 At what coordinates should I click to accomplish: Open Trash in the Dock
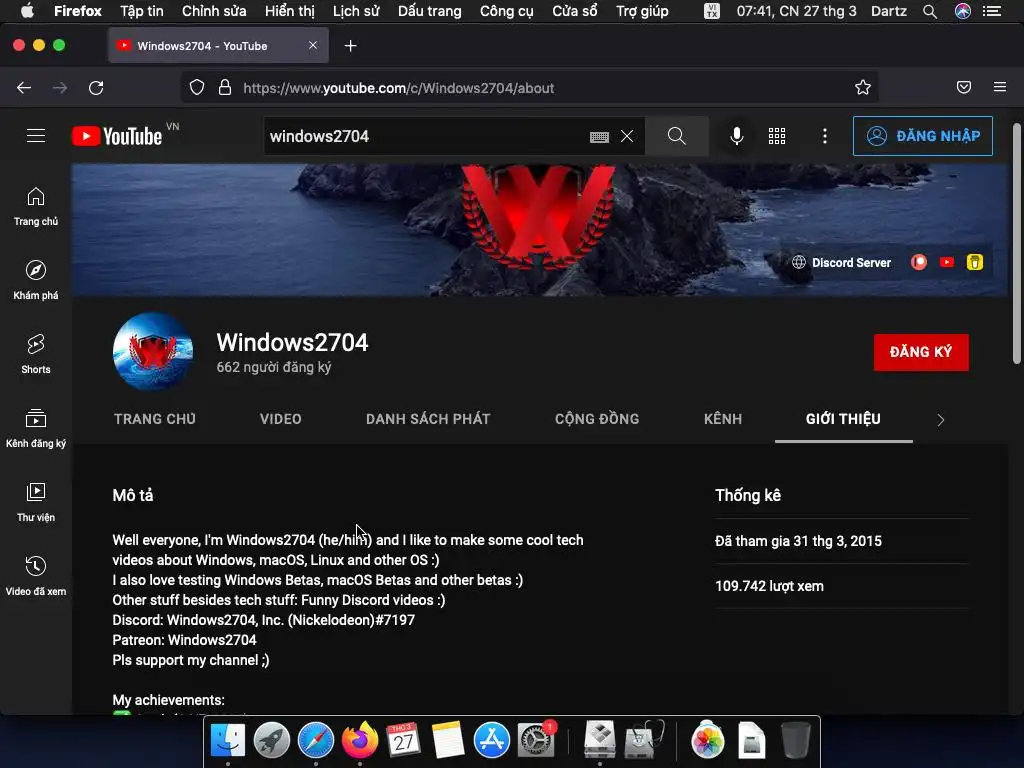tap(795, 740)
